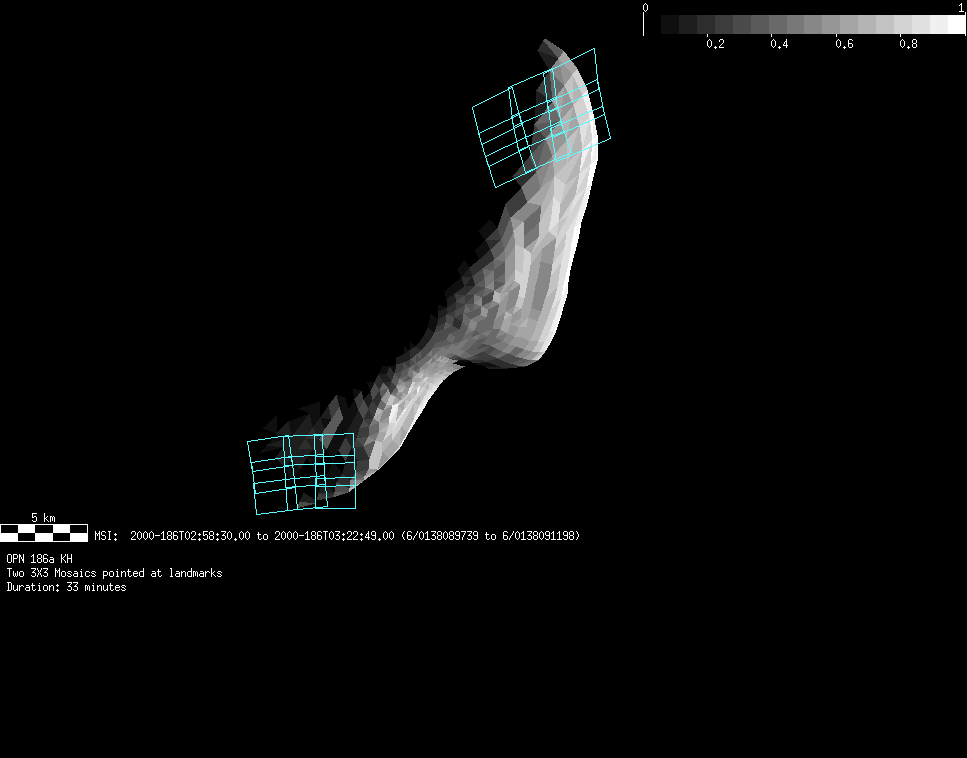Click the "5 km" scale label
Viewport: 967px width, 758px height.
(43, 518)
